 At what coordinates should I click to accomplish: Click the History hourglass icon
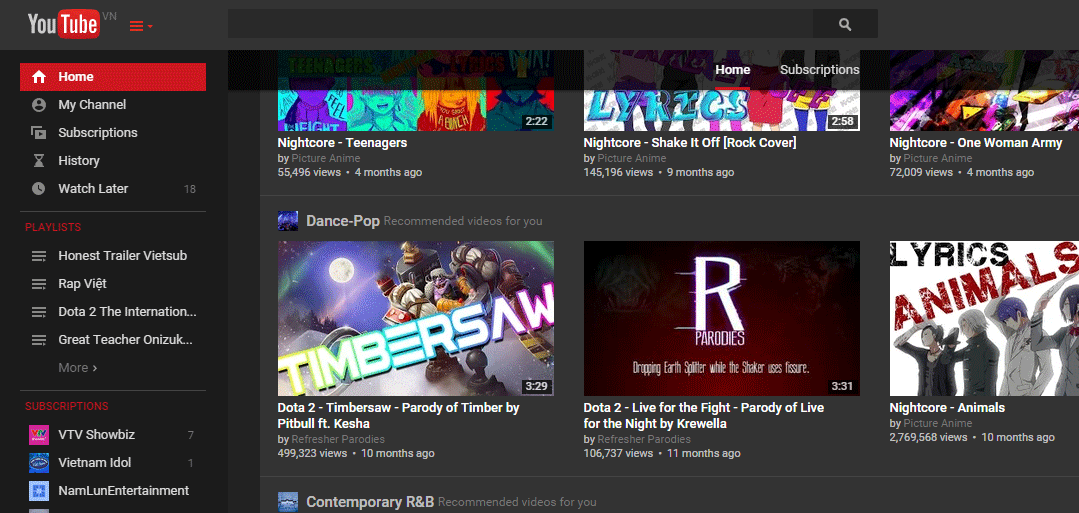[39, 160]
